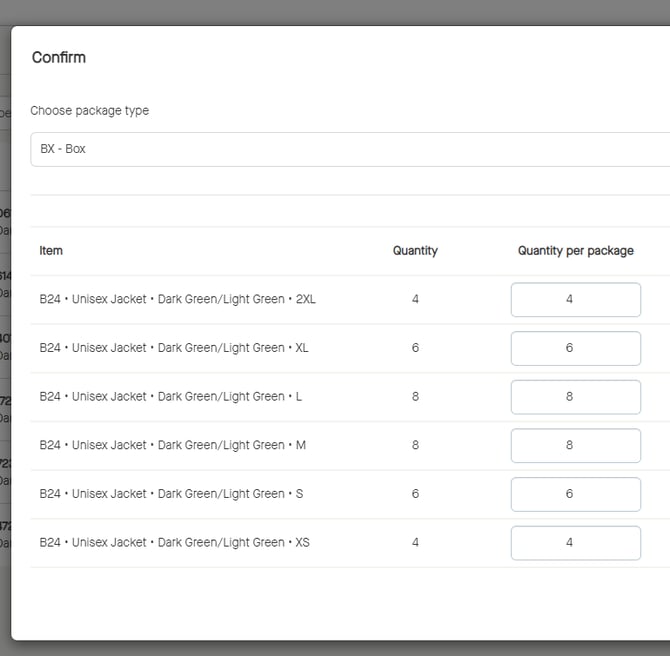The height and width of the screenshot is (656, 670).
Task: Click the Choose package type label
Action: click(x=89, y=111)
